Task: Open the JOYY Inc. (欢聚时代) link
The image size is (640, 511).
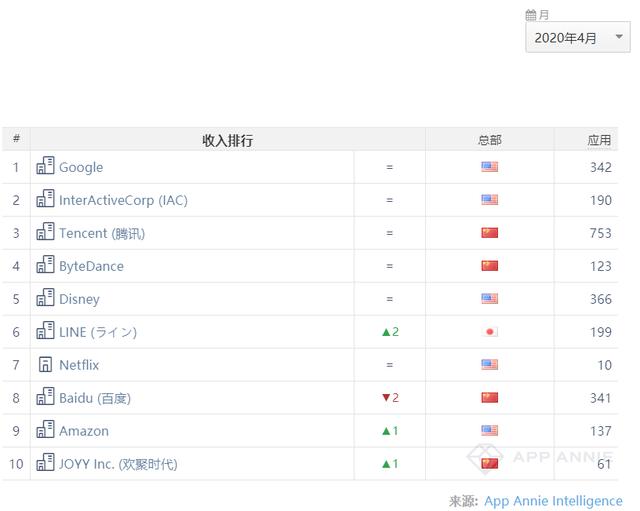Action: 118,464
